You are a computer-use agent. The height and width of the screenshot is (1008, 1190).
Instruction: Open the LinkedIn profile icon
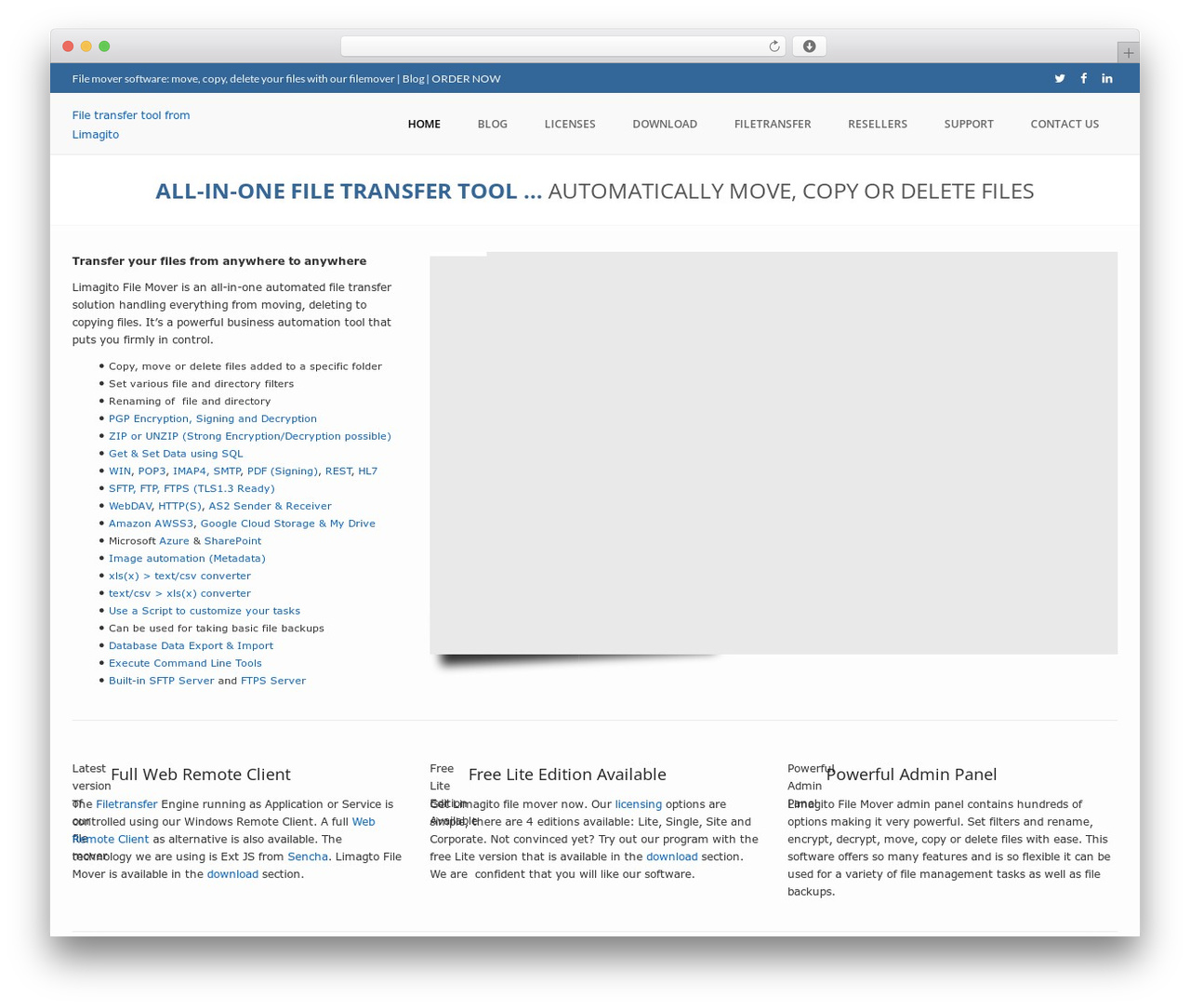(1107, 79)
